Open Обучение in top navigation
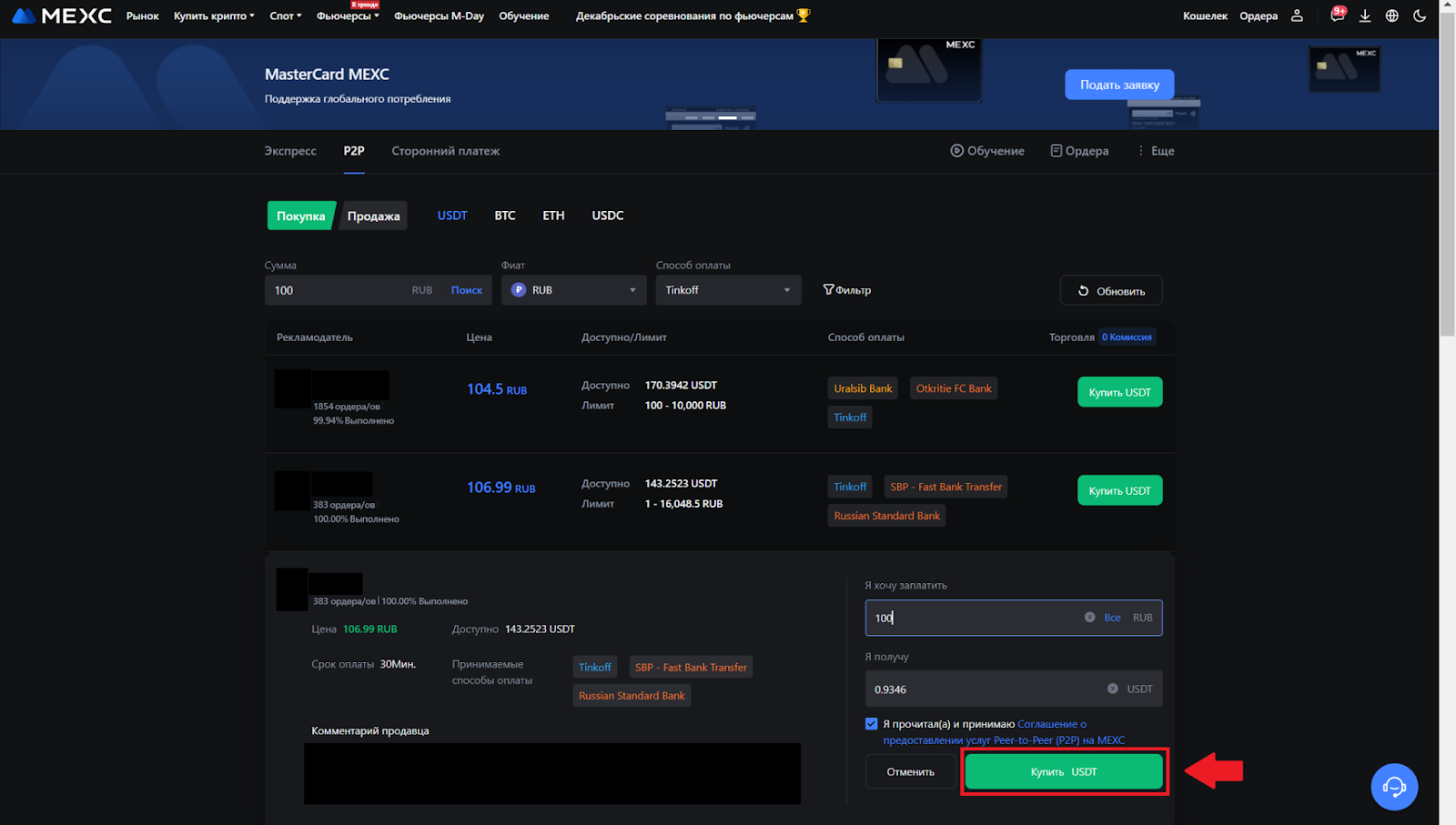1456x825 pixels. [523, 15]
